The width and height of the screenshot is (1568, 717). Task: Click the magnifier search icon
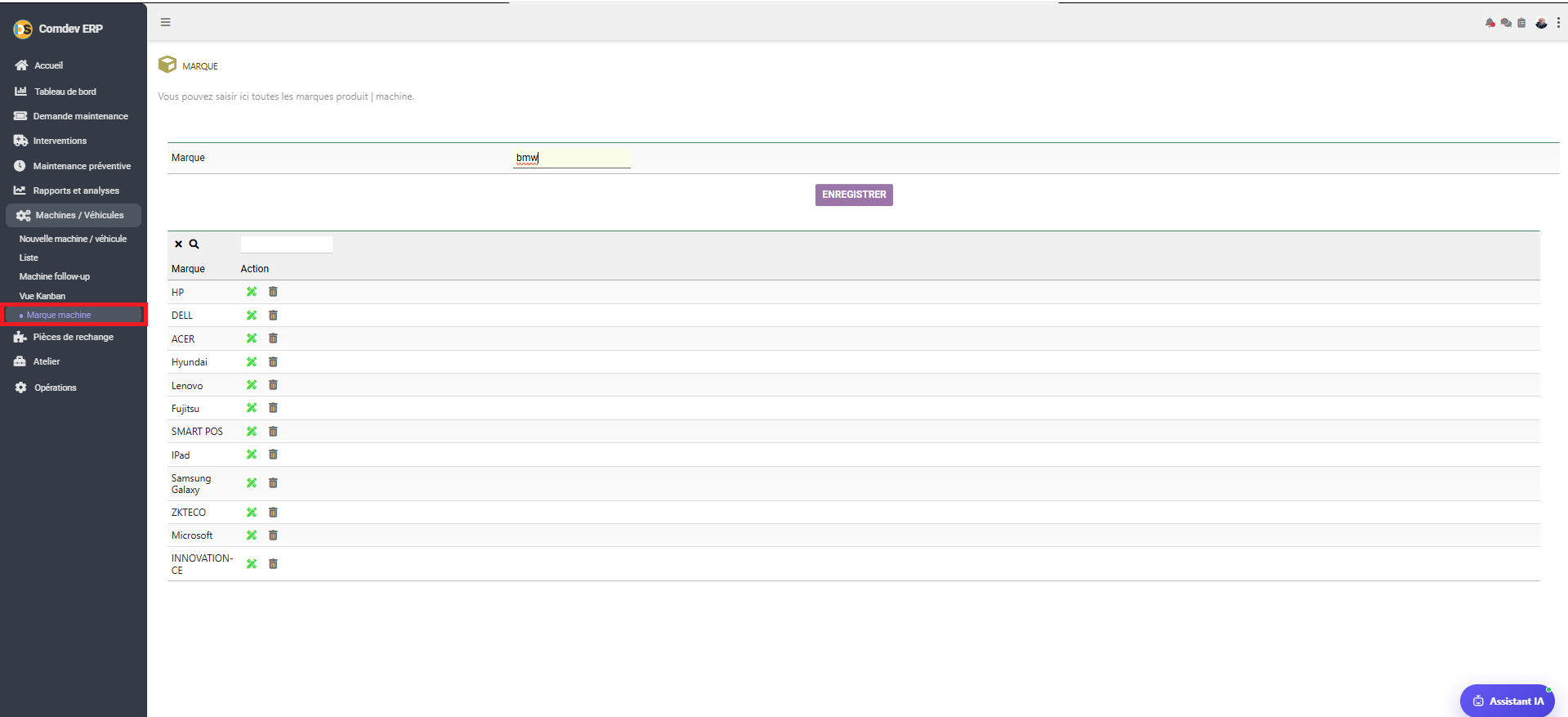click(x=194, y=244)
